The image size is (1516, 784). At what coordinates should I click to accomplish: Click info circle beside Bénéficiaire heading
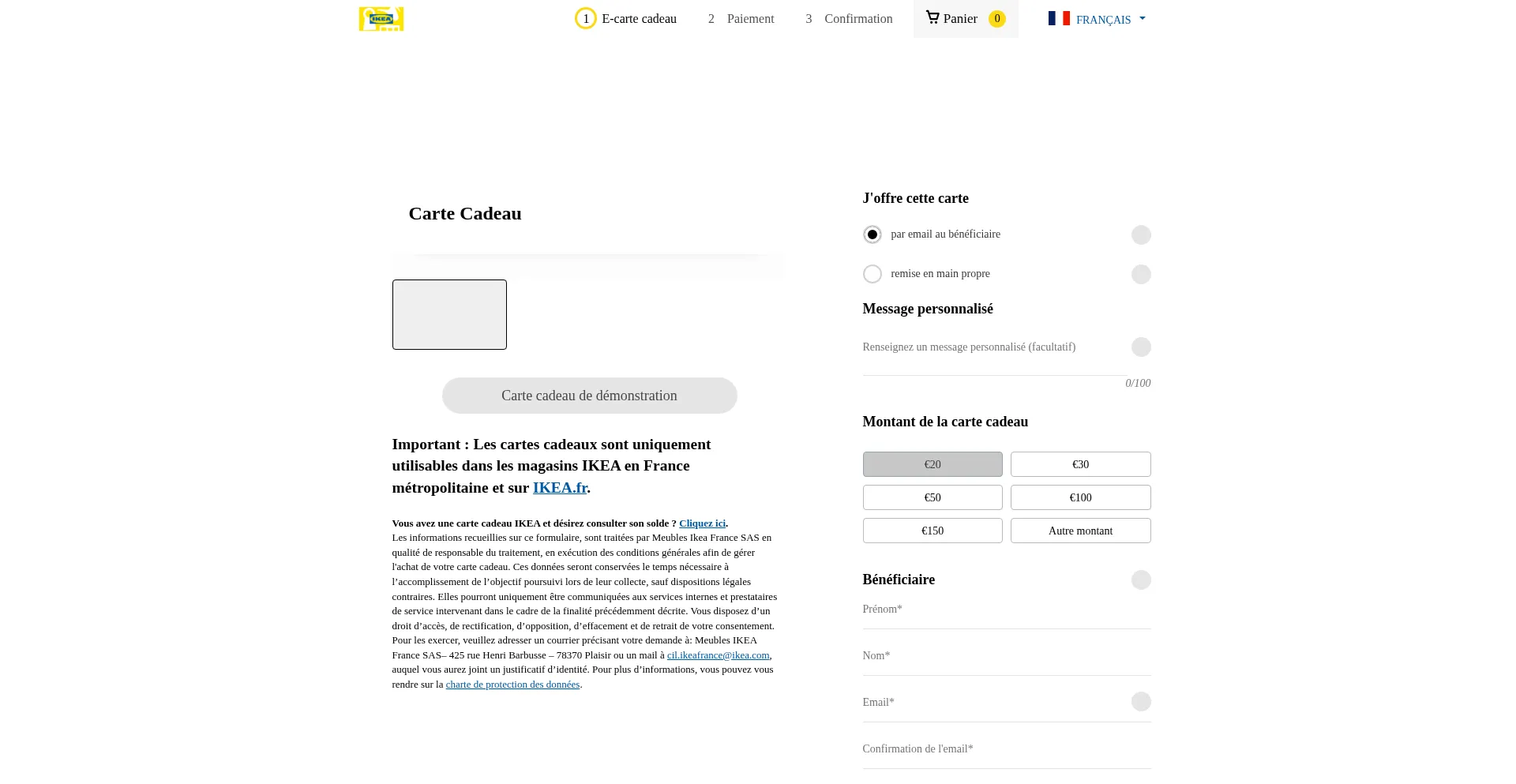tap(1141, 580)
